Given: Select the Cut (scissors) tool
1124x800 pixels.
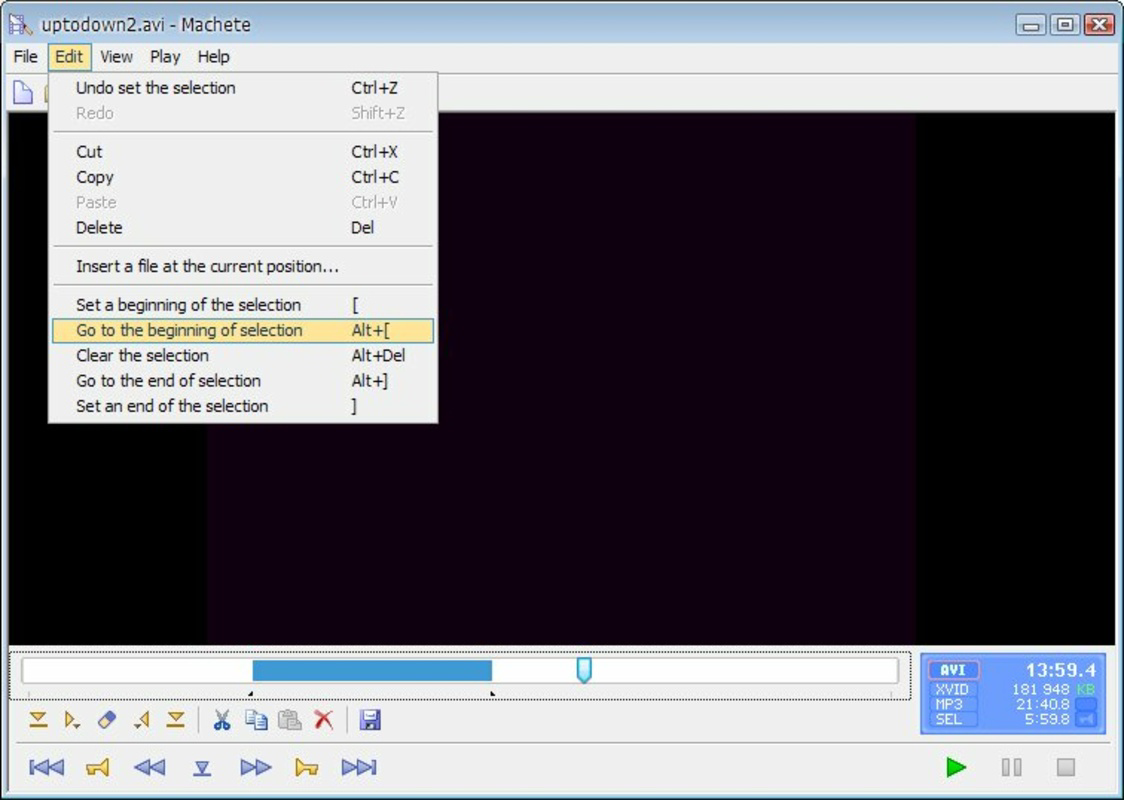Looking at the screenshot, I should pyautogui.click(x=222, y=719).
